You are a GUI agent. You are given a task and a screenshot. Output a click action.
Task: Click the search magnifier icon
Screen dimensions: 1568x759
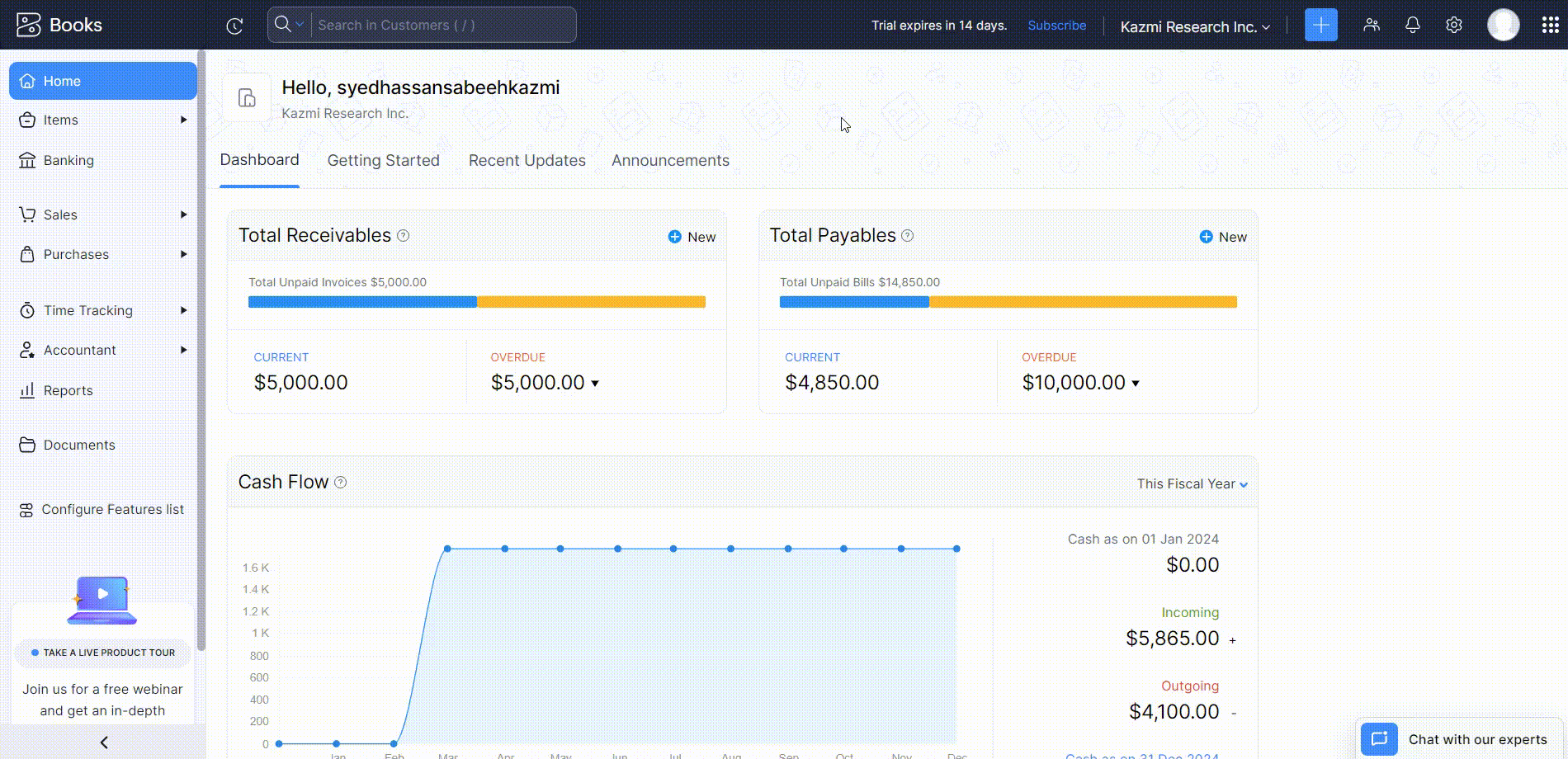pyautogui.click(x=282, y=24)
